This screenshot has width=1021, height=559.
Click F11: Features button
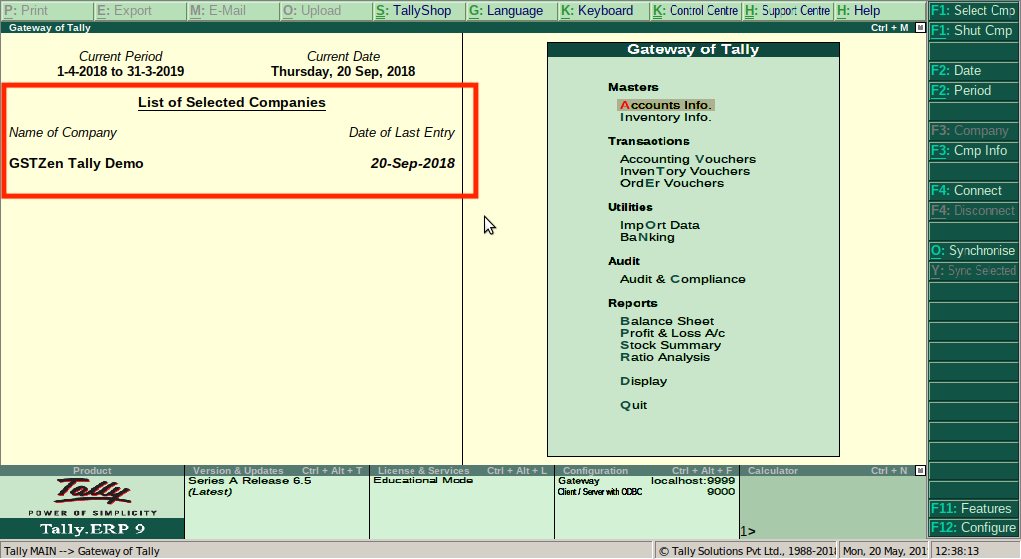973,508
